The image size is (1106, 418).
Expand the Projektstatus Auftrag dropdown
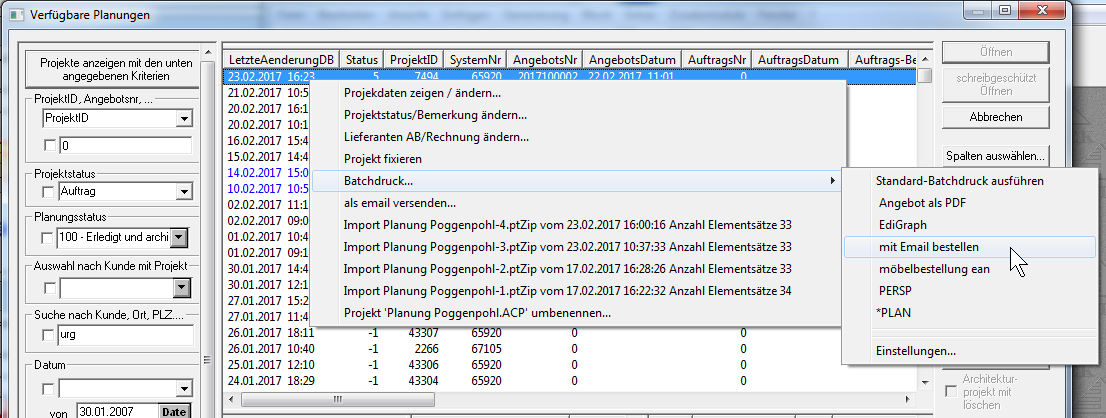(x=182, y=192)
